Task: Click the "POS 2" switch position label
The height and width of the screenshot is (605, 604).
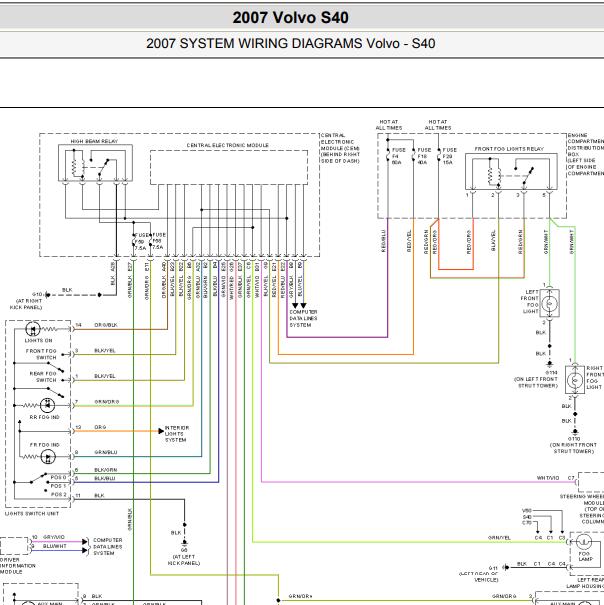Action: point(59,495)
